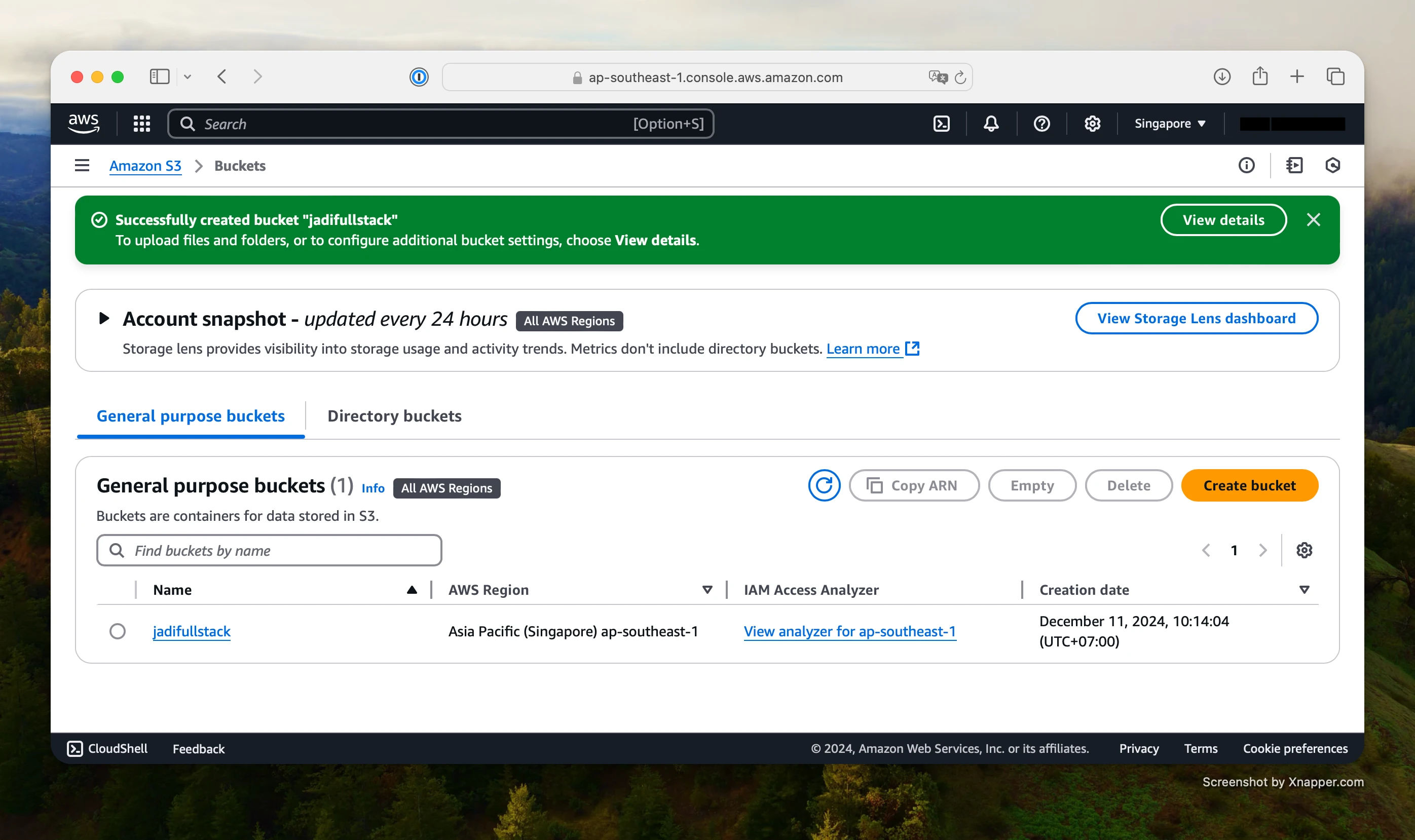This screenshot has height=840, width=1415.
Task: Click the Safari address bar
Action: click(706, 77)
